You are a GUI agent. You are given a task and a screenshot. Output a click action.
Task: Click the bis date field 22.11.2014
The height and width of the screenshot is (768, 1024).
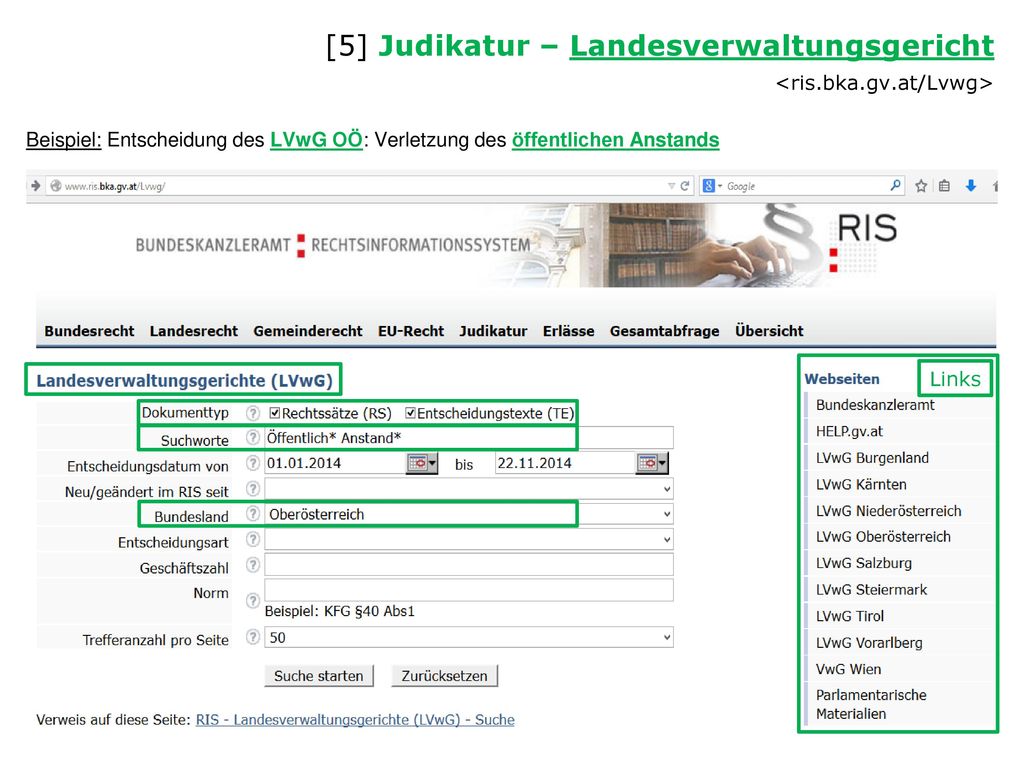point(566,464)
